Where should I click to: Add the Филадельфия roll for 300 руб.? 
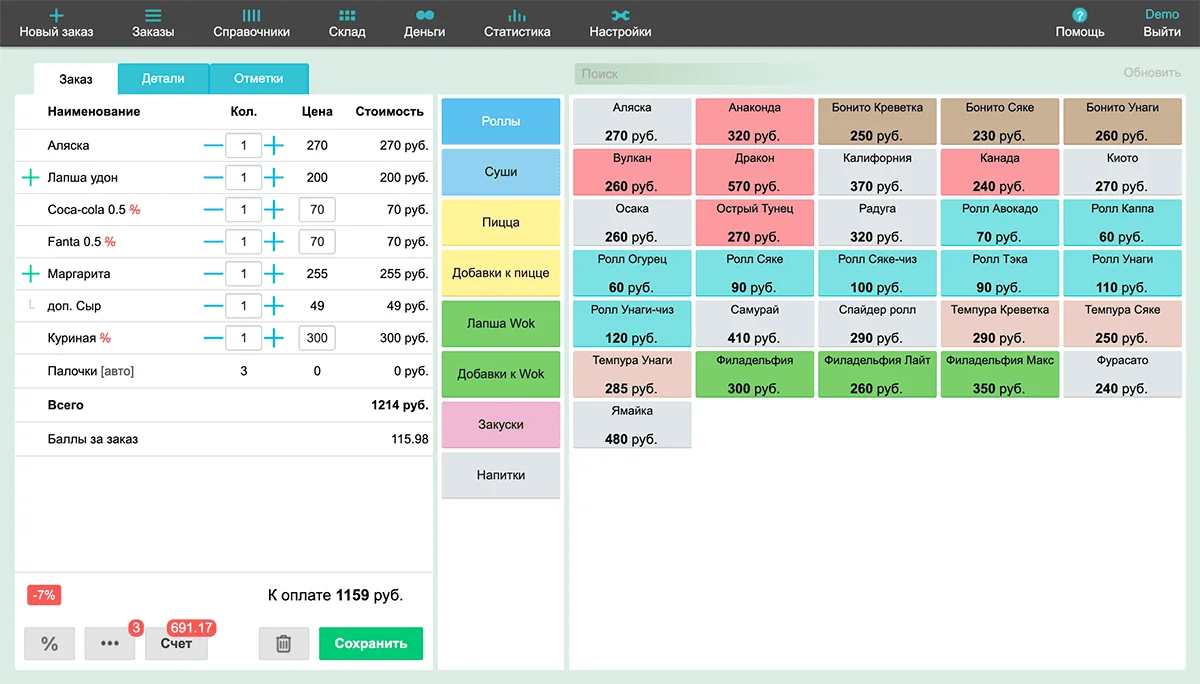[755, 374]
